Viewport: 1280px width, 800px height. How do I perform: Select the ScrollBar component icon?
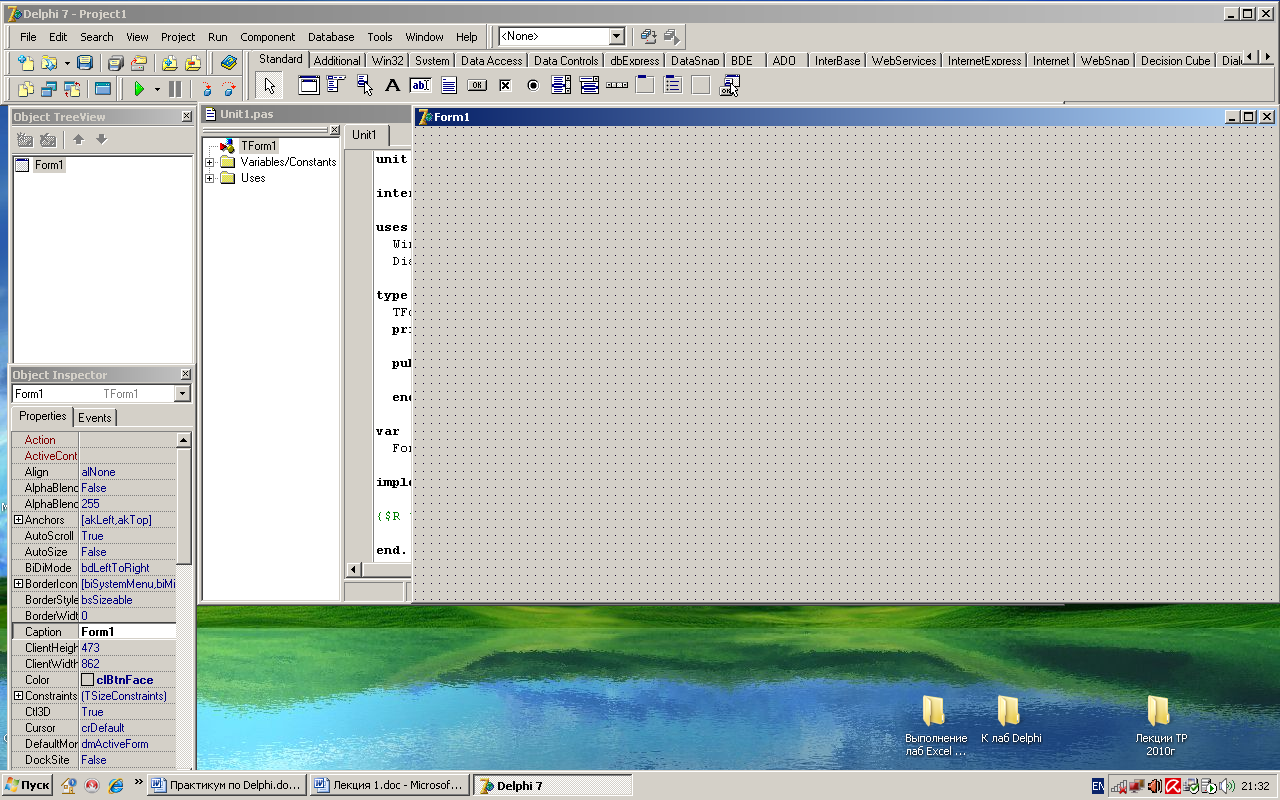pos(617,86)
